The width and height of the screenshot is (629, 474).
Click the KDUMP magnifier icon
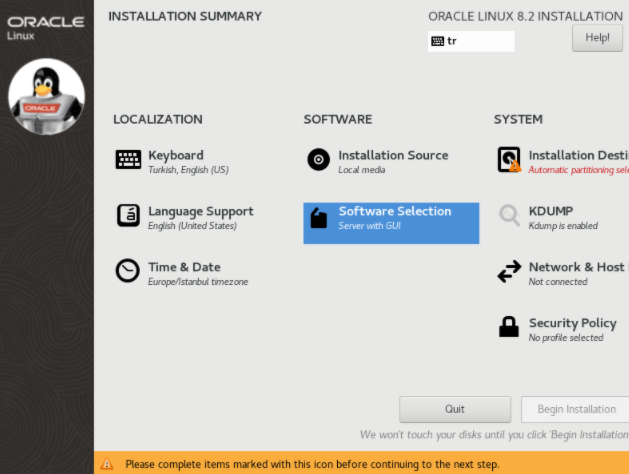[x=509, y=216]
